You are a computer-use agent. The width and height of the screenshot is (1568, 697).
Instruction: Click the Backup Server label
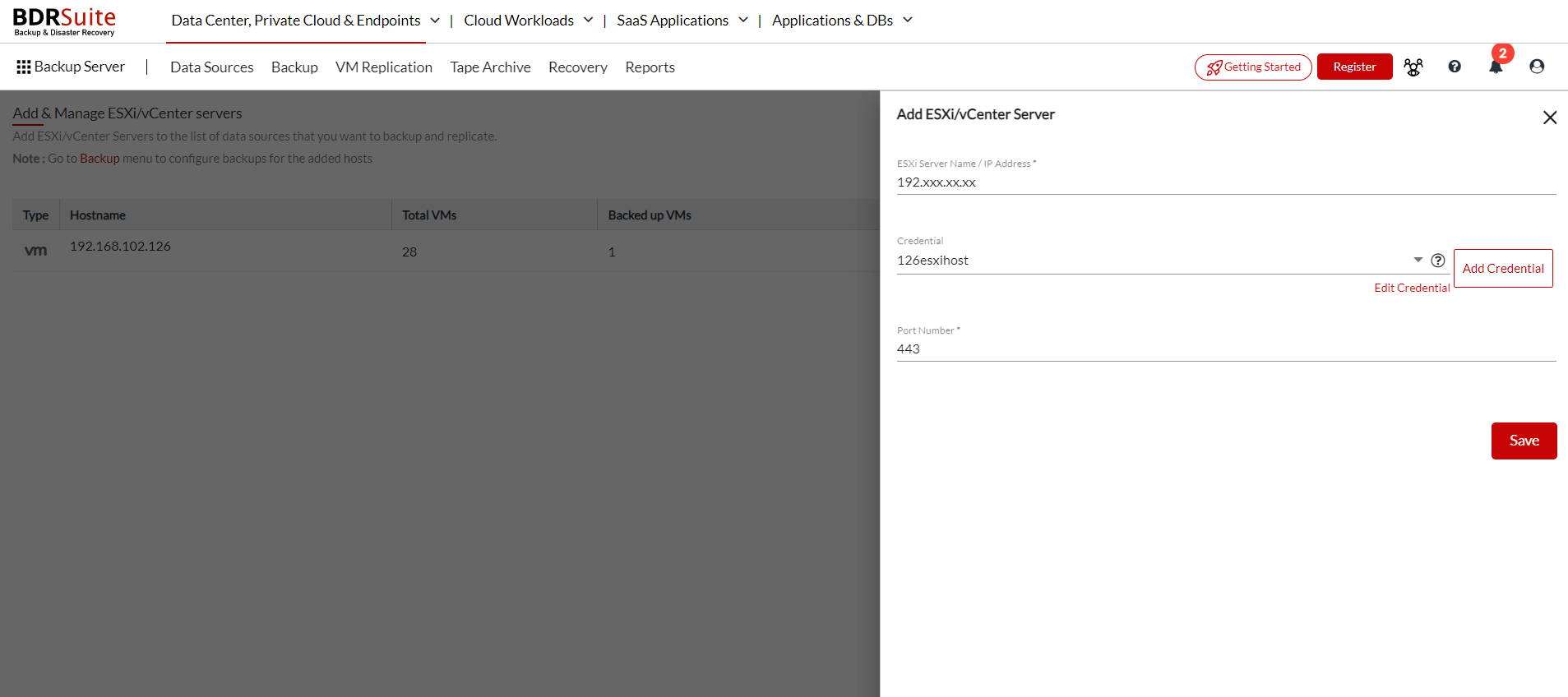80,67
